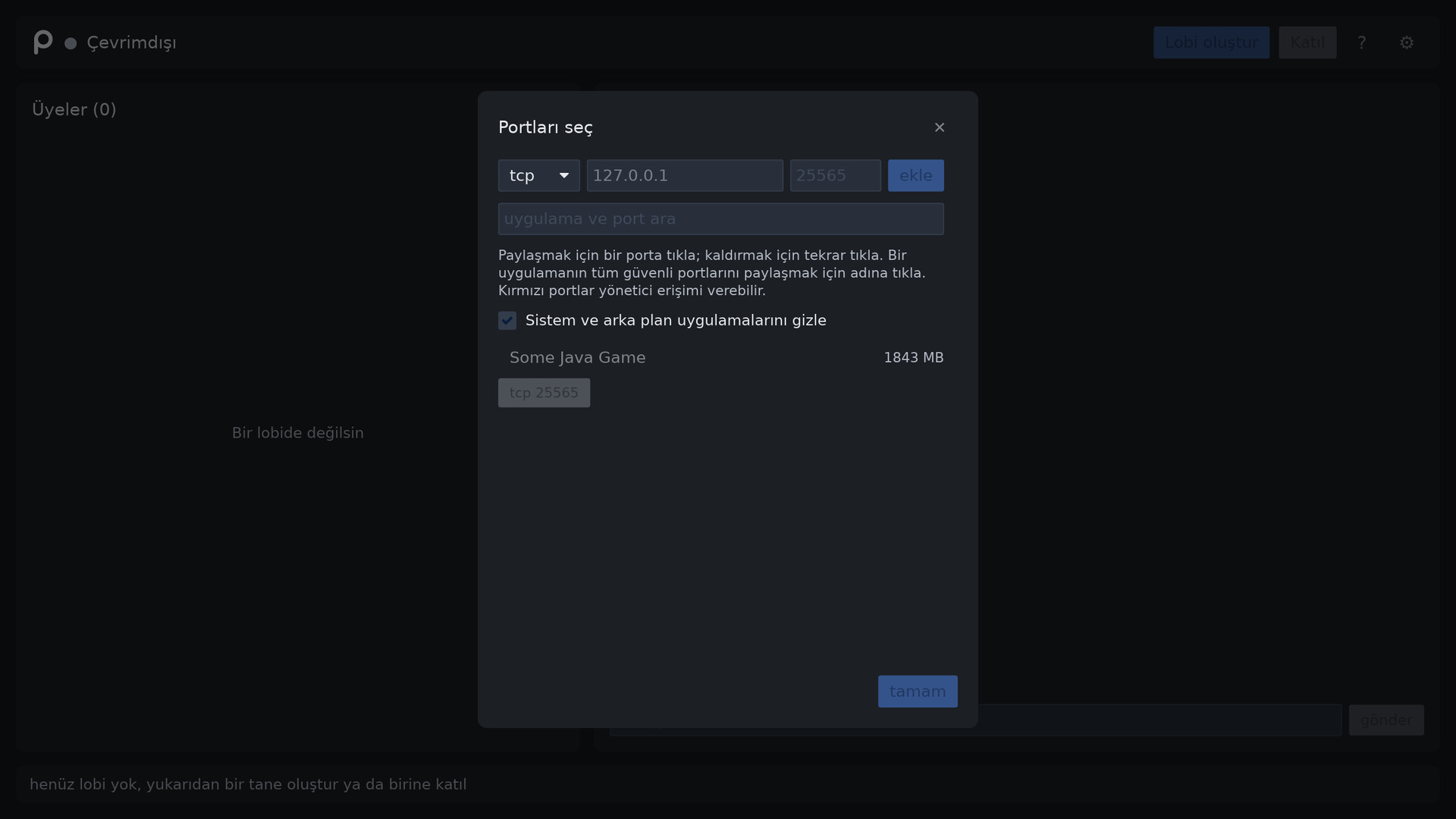Click the 25565 port number field
The image size is (1456, 819).
click(836, 175)
